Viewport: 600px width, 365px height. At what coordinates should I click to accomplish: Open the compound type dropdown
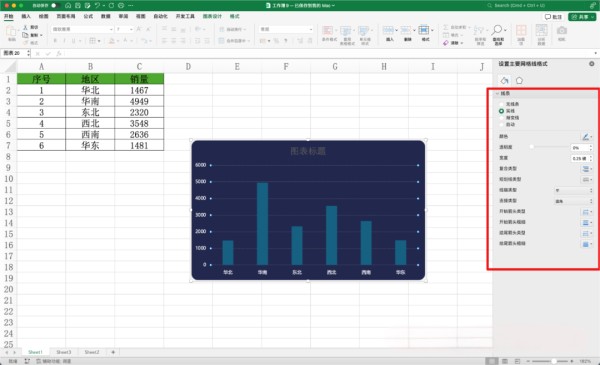pyautogui.click(x=587, y=169)
